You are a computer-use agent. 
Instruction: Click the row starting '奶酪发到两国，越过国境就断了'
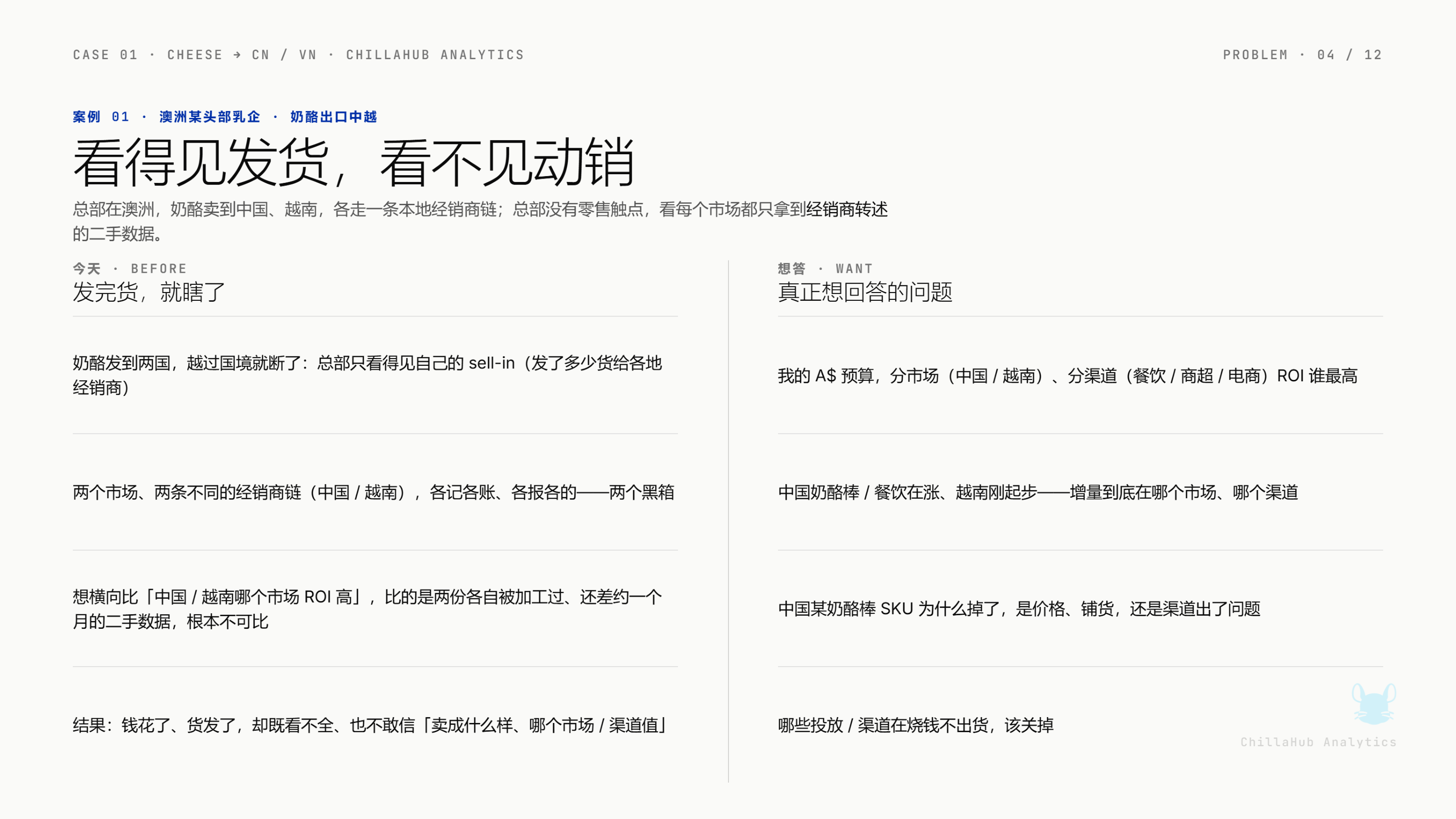[375, 376]
